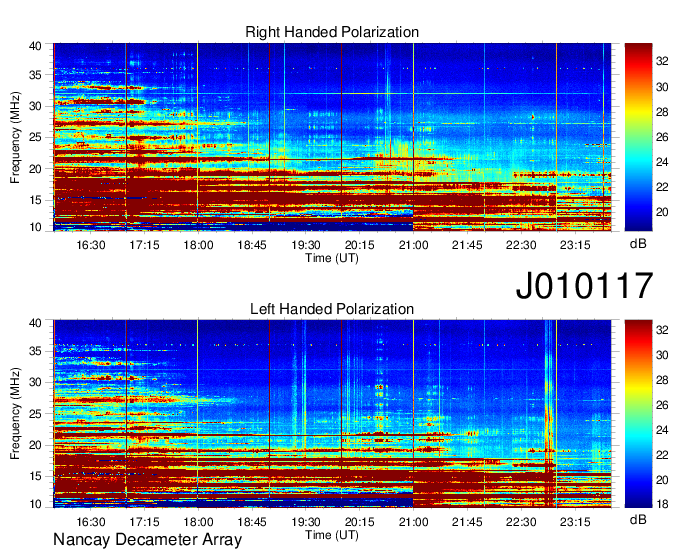The height and width of the screenshot is (552, 680).
Task: Click 16:30 tick on upper time axis
Action: coord(91,245)
